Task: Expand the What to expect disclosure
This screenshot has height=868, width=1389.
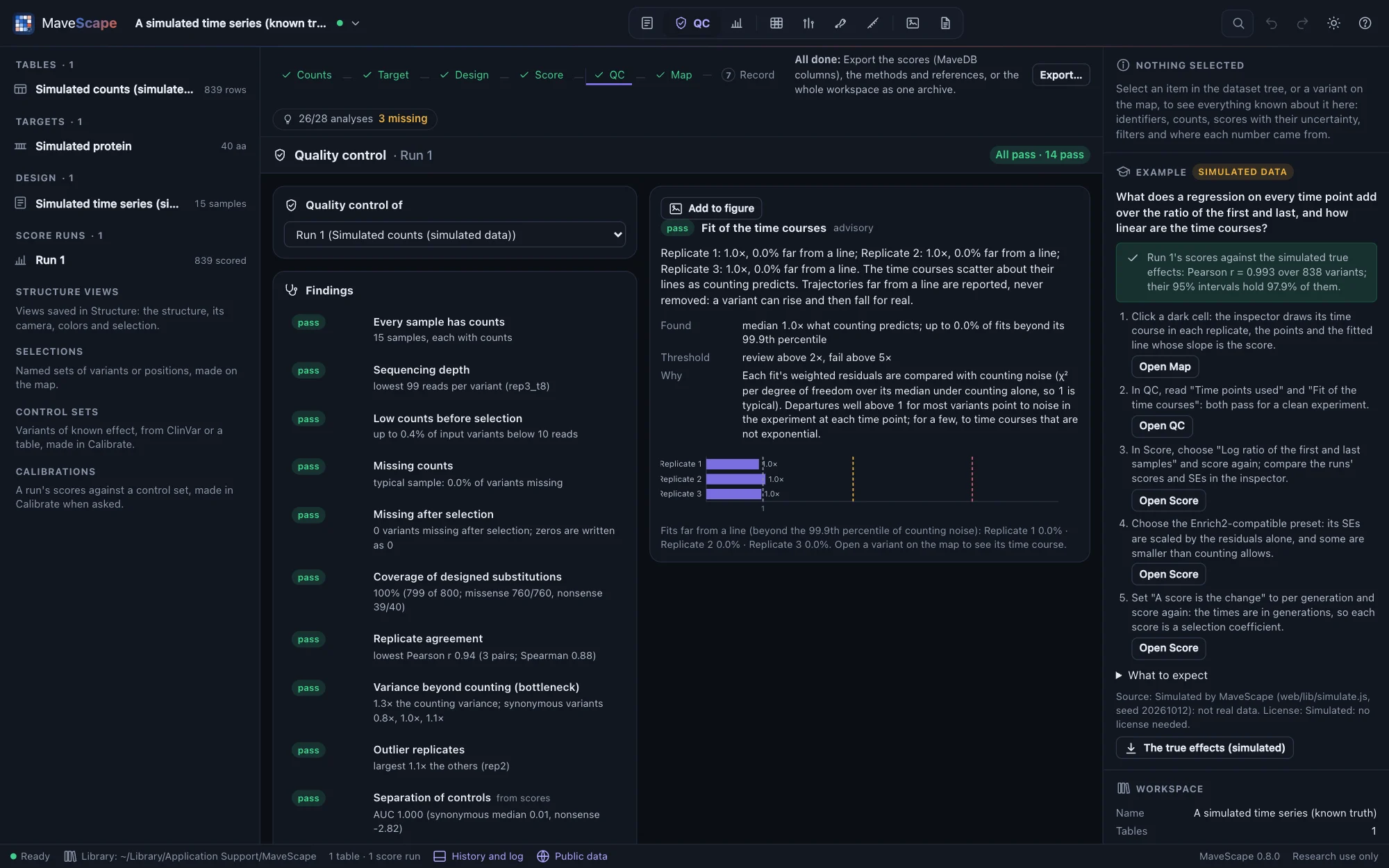Action: click(x=1161, y=675)
